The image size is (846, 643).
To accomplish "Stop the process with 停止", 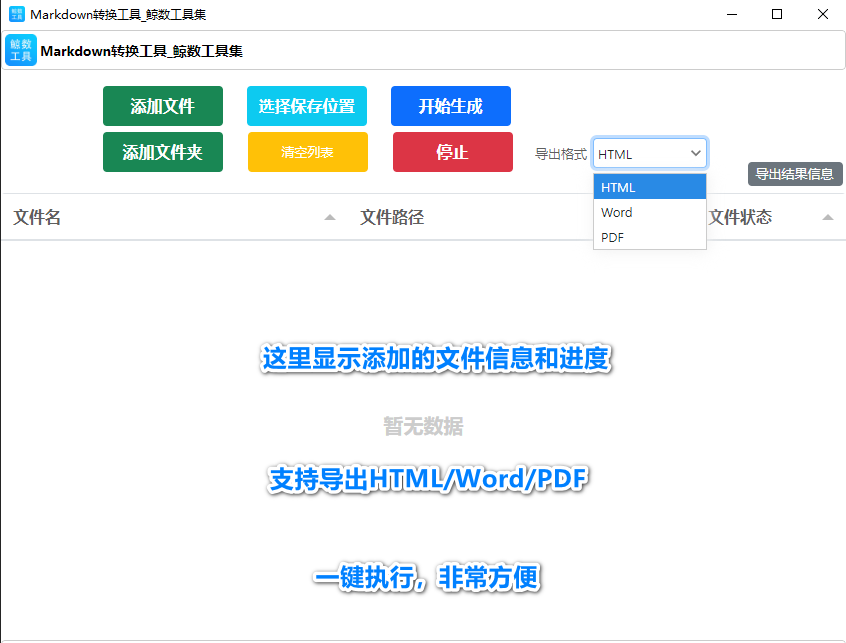I will coord(453,152).
